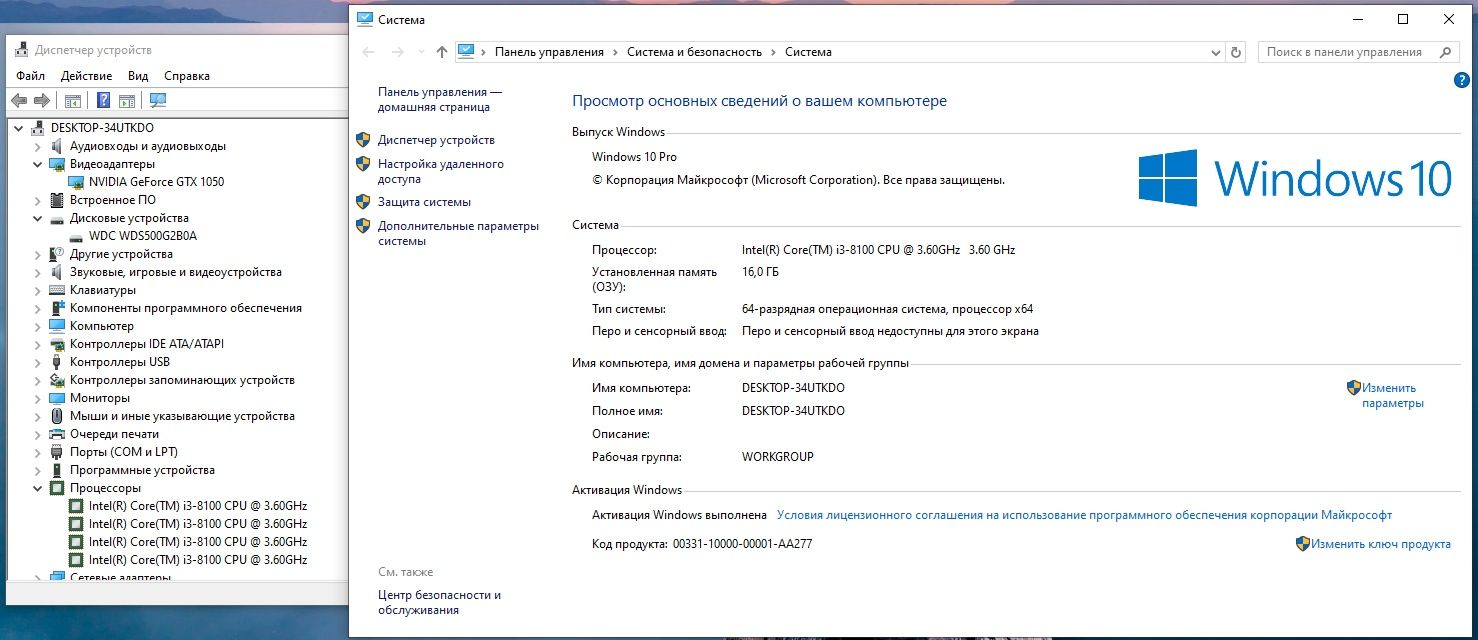
Task: Select Контроллеры запоминающих устройств tree node
Action: (x=182, y=380)
